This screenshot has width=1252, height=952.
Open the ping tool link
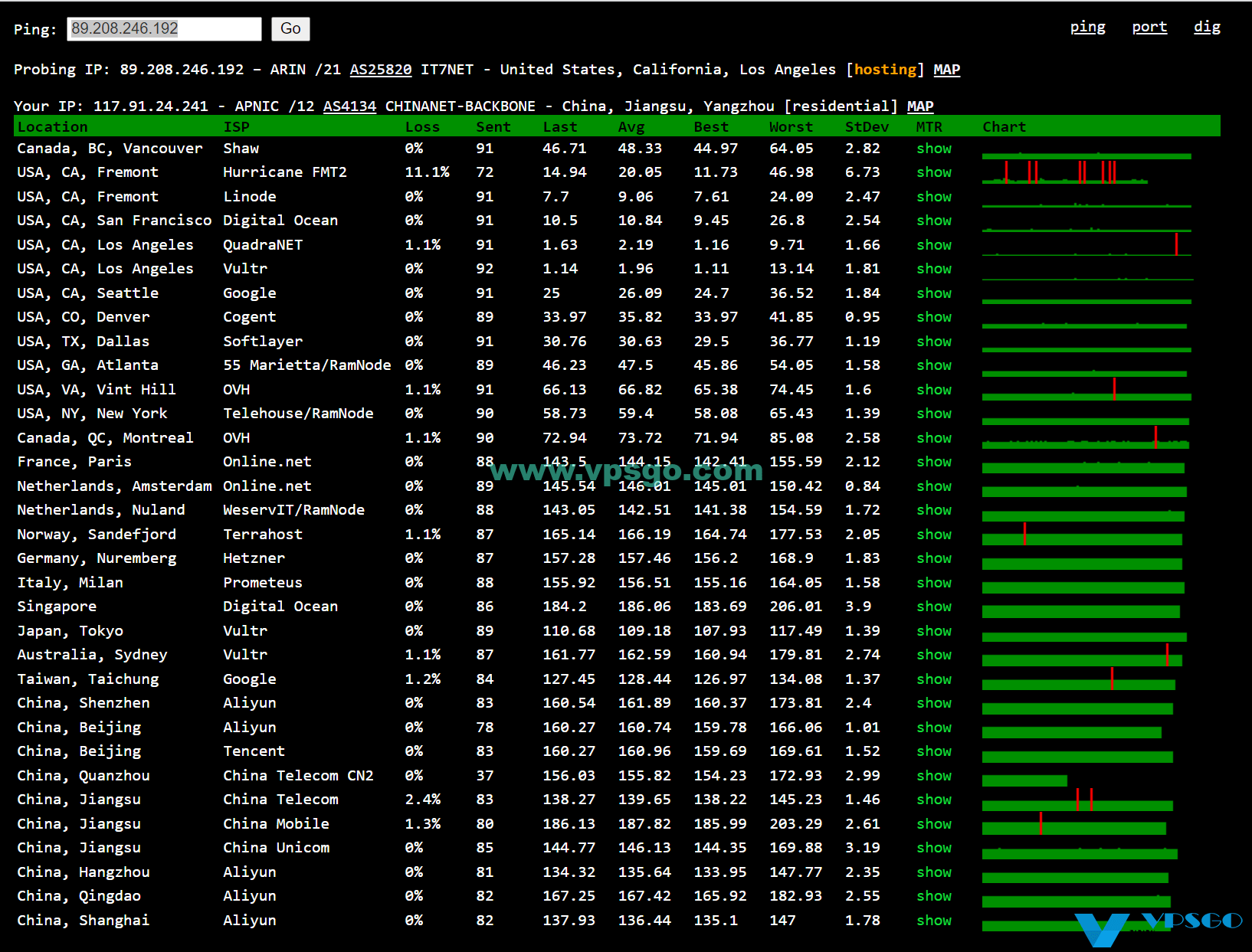(1087, 28)
